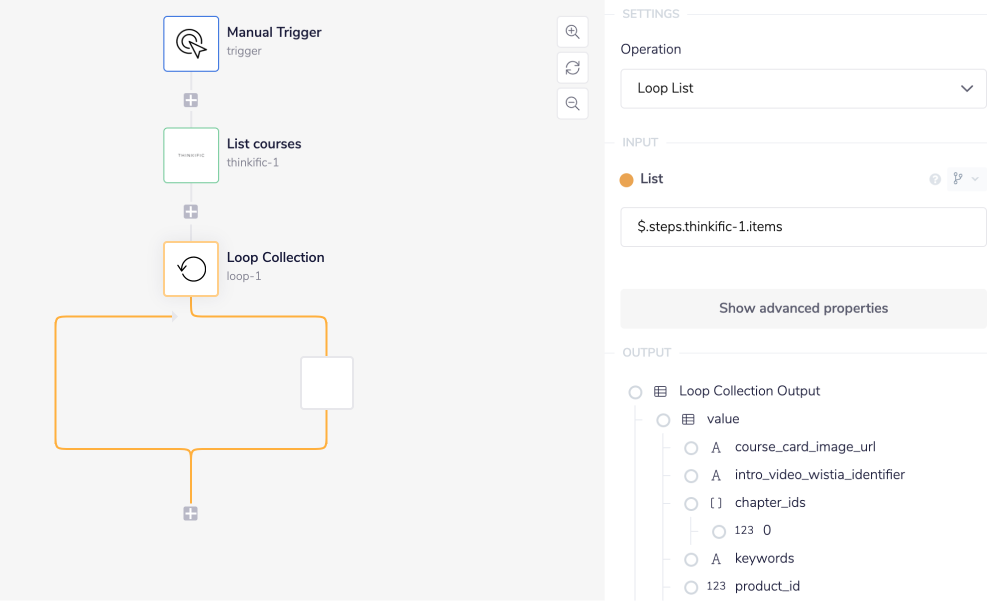
Task: Add step between List courses and Loop
Action: click(x=191, y=212)
